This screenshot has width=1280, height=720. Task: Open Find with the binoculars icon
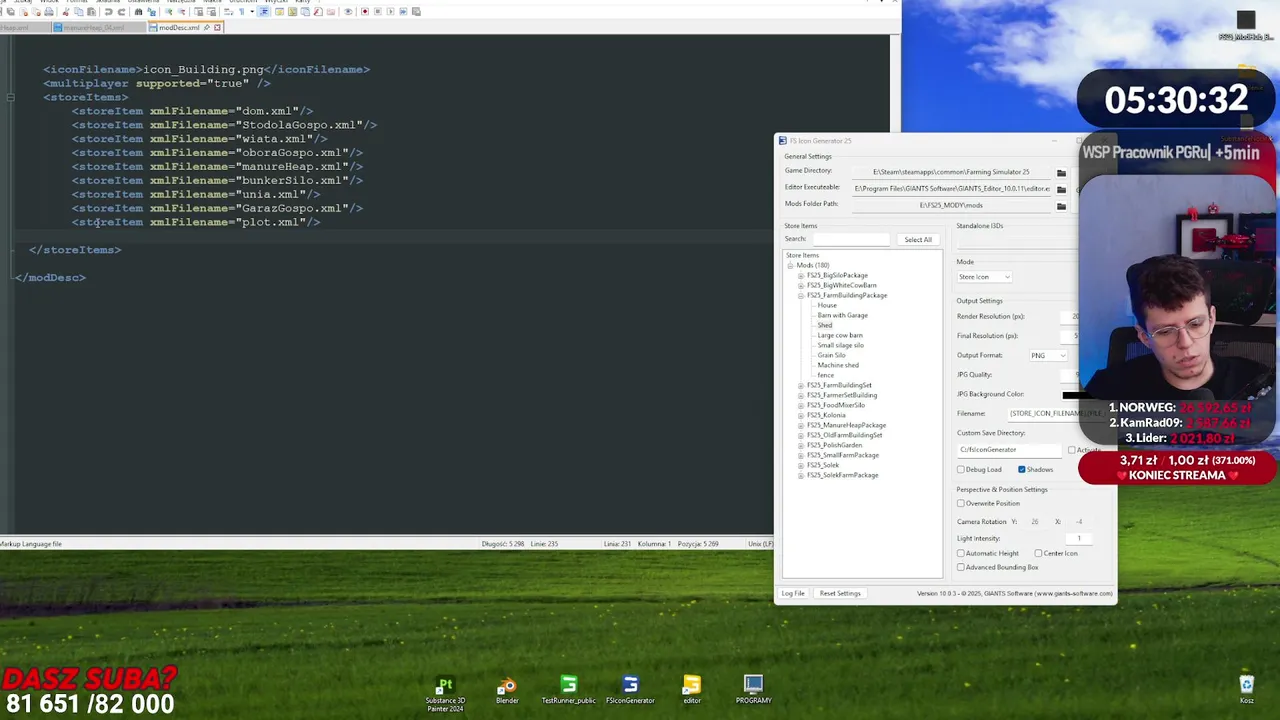coord(138,12)
